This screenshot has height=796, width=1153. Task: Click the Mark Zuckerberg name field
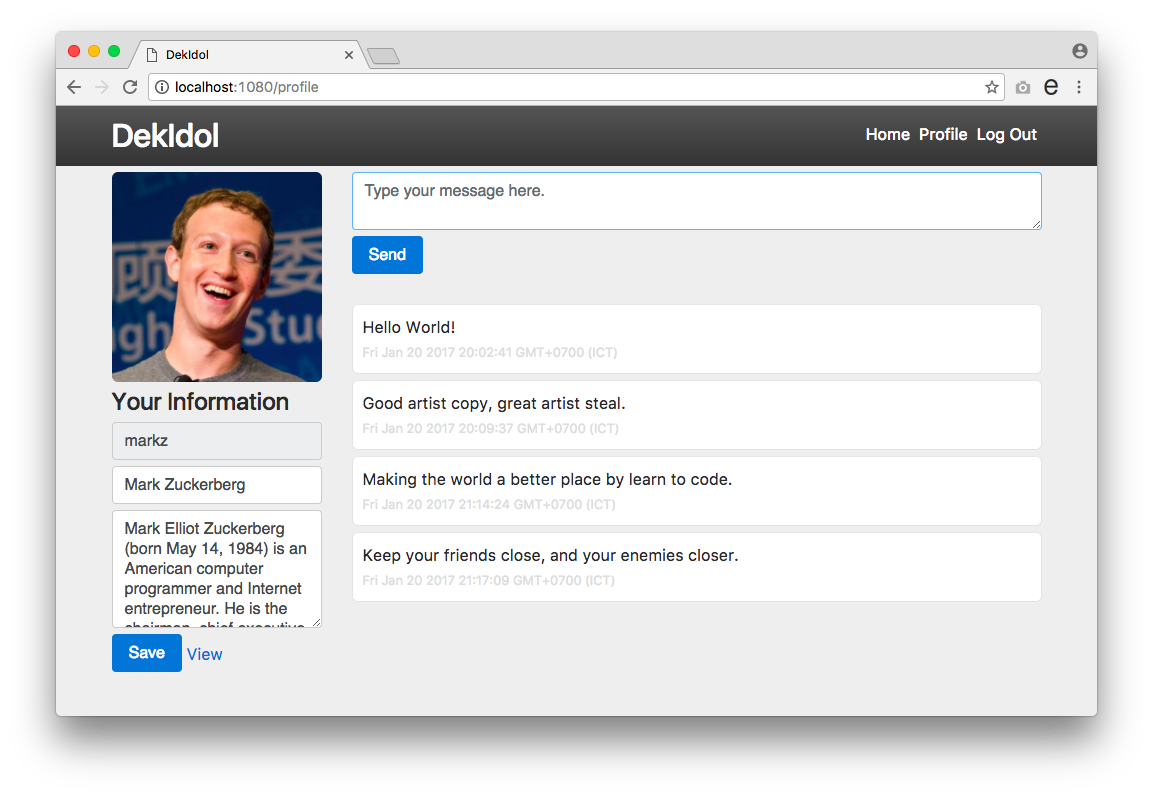(217, 485)
